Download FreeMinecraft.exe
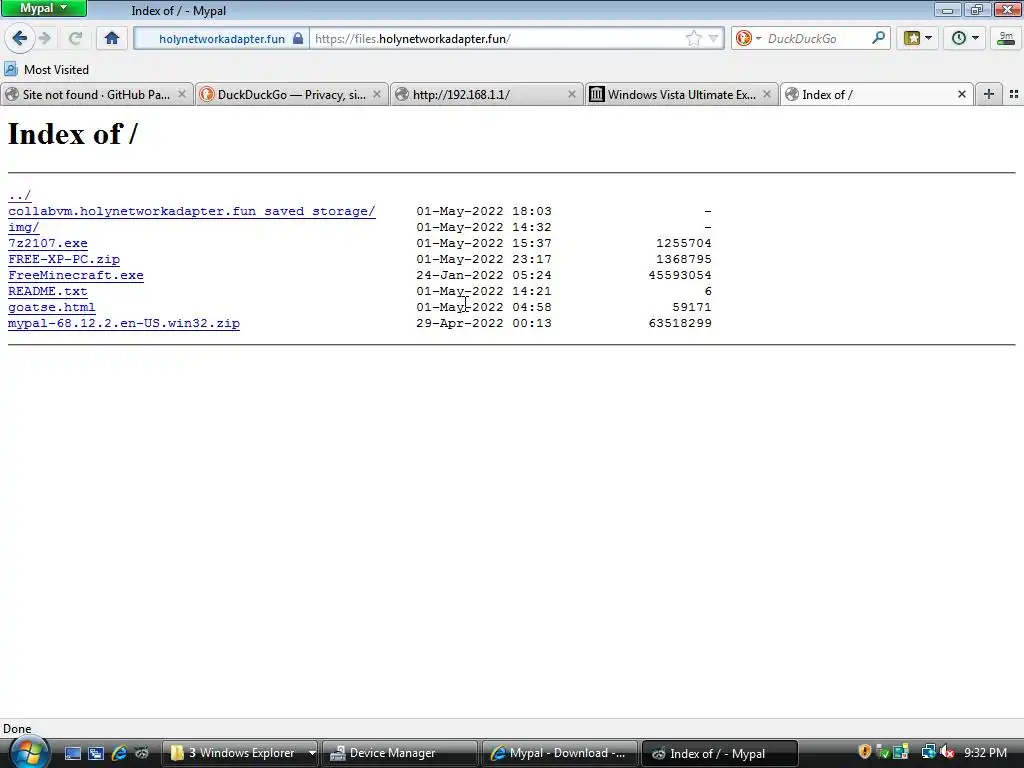 coord(76,275)
